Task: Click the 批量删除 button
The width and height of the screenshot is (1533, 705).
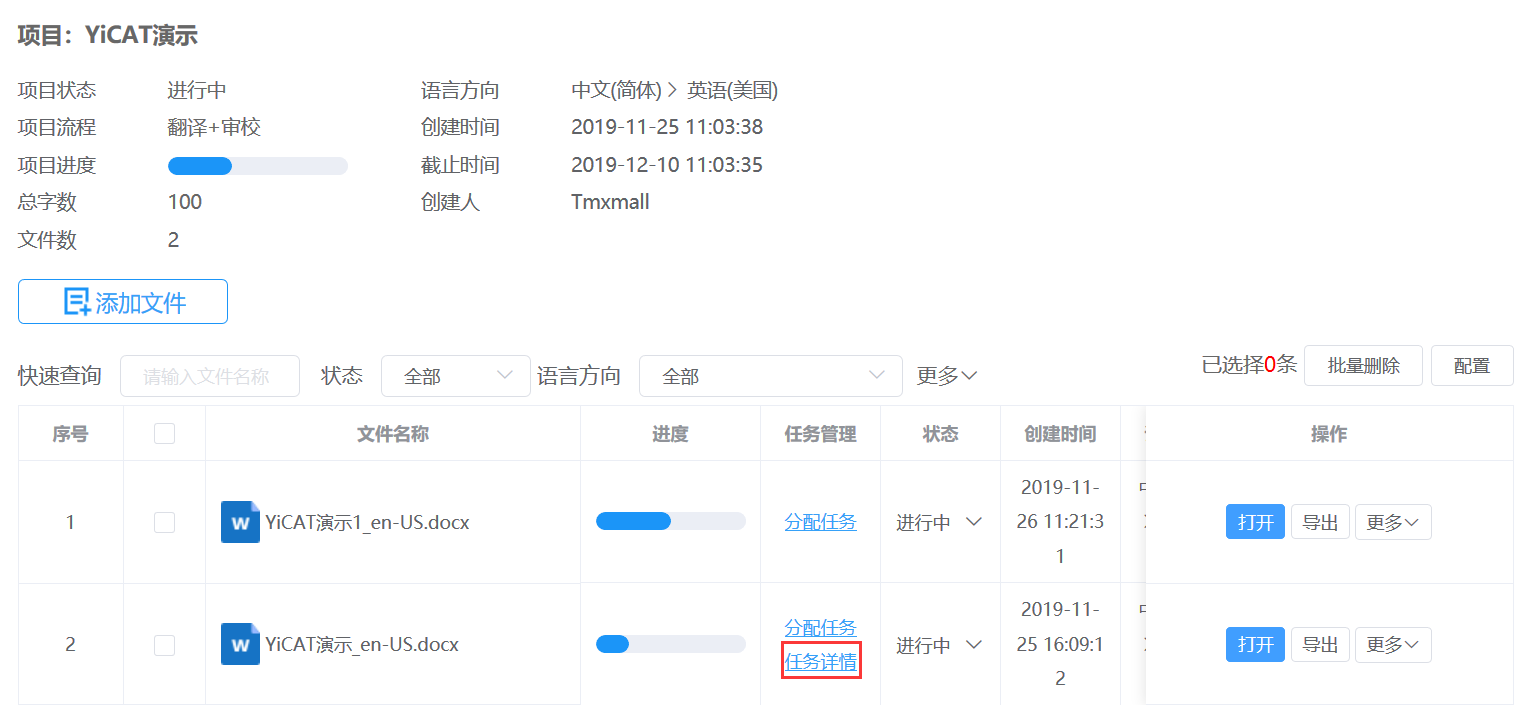Action: pos(1363,366)
